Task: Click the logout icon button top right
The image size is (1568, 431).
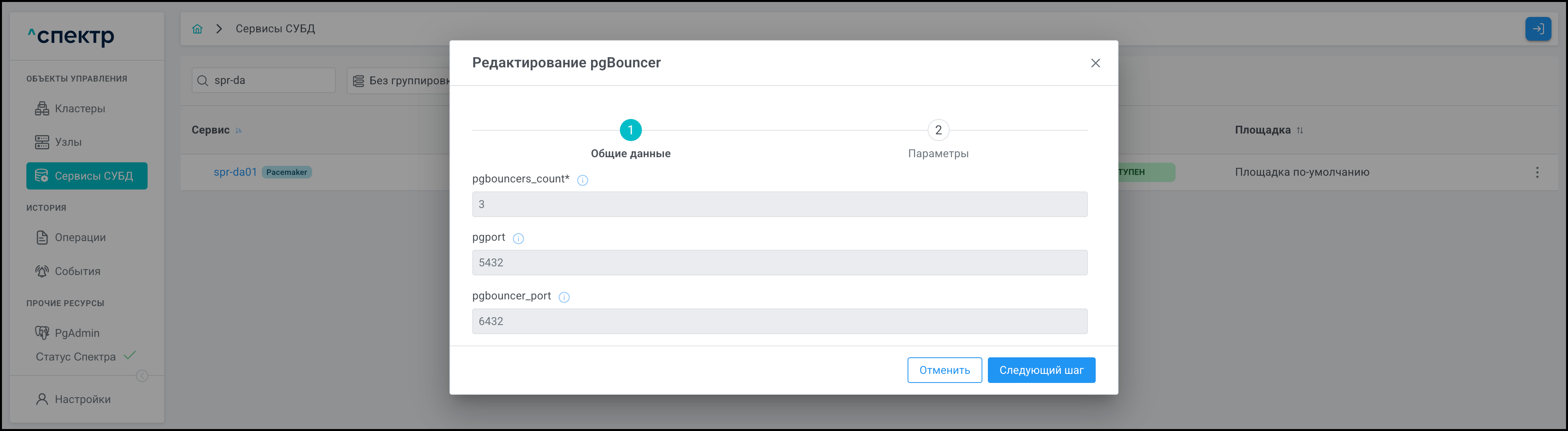Action: point(1538,29)
